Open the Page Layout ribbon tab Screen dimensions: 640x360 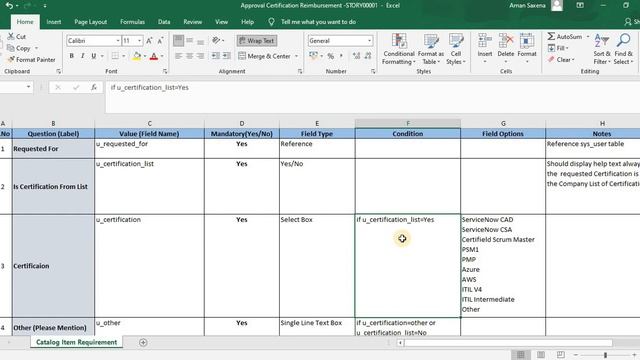(90, 22)
